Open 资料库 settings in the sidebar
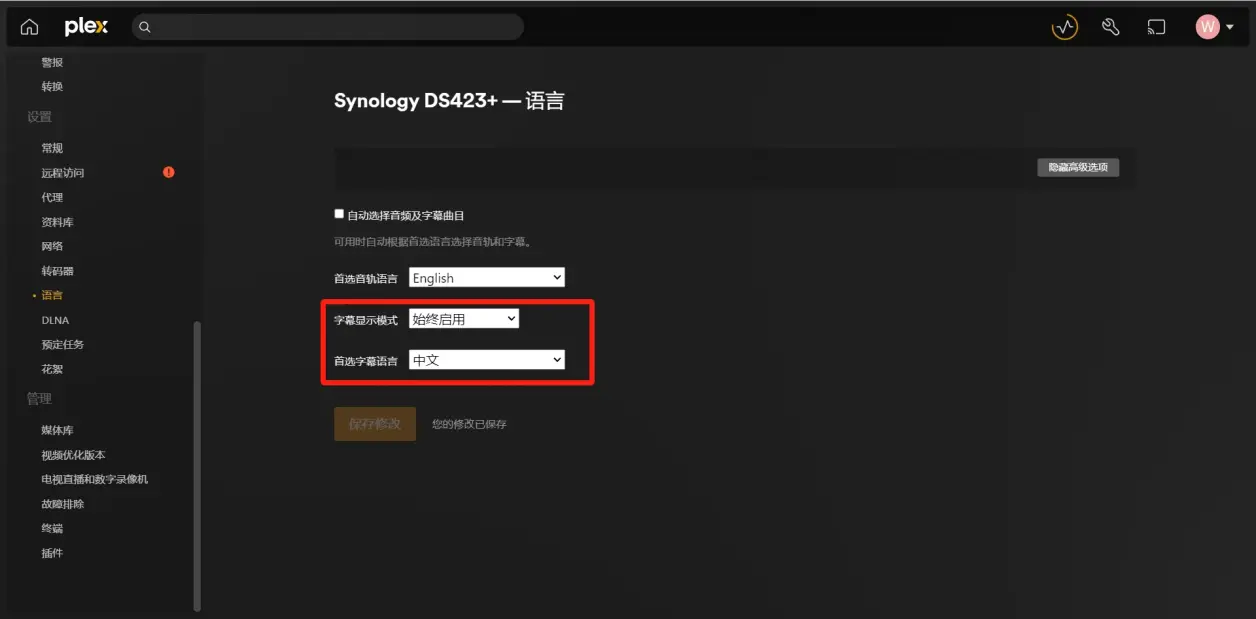This screenshot has width=1256, height=619. tap(57, 222)
